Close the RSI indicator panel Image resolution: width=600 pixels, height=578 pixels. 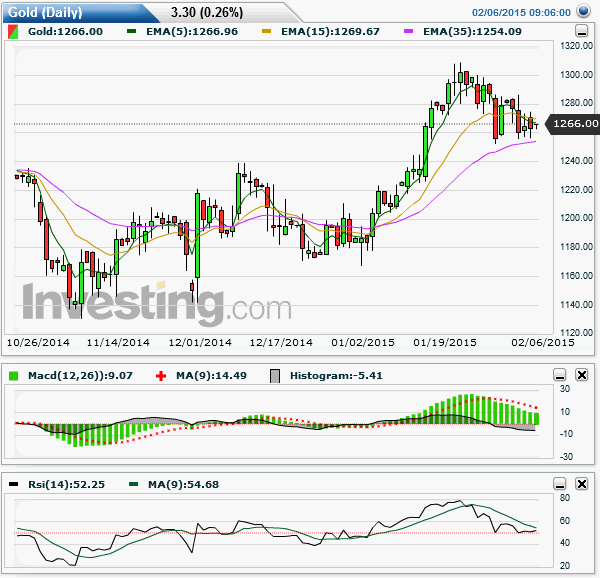point(582,484)
